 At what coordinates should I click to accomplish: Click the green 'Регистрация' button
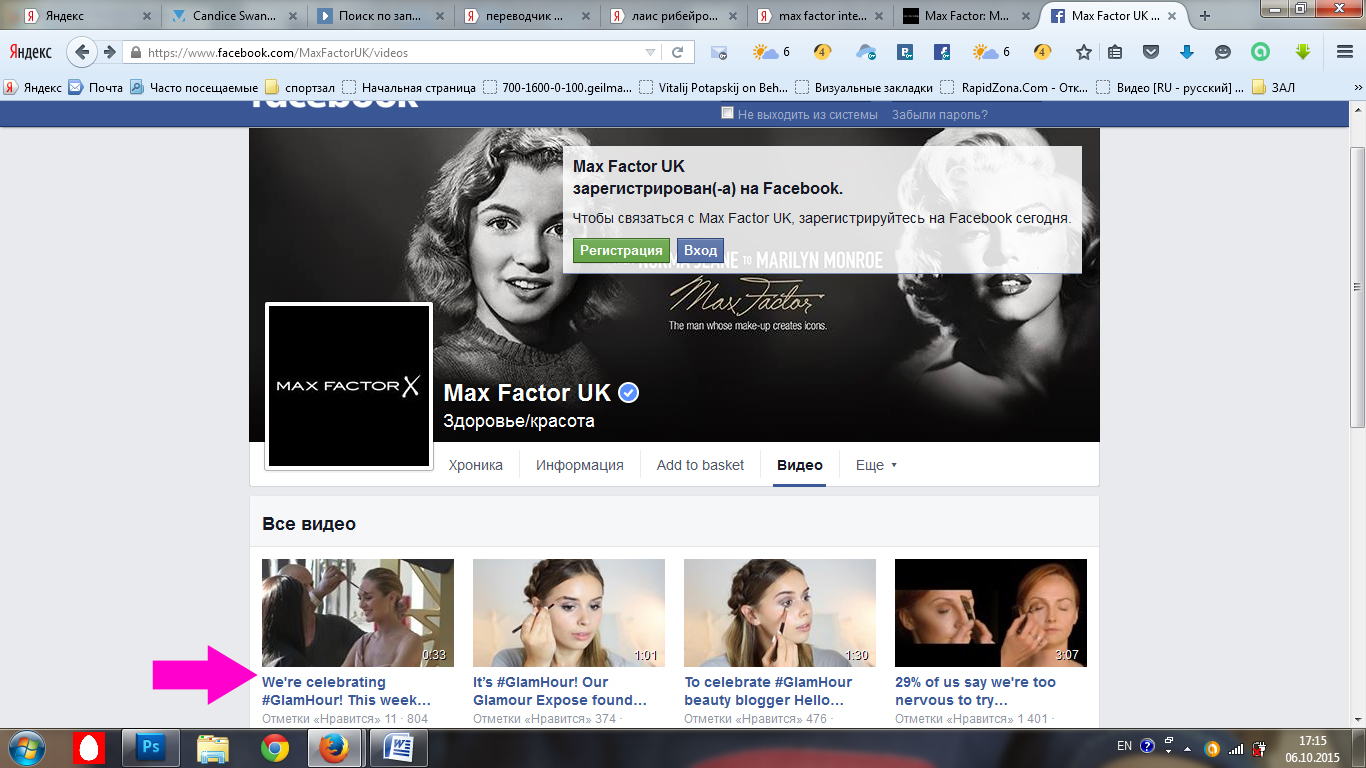pyautogui.click(x=621, y=250)
